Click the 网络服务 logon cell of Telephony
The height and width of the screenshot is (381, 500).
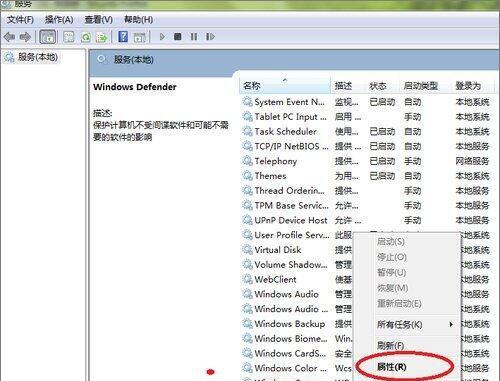click(472, 161)
